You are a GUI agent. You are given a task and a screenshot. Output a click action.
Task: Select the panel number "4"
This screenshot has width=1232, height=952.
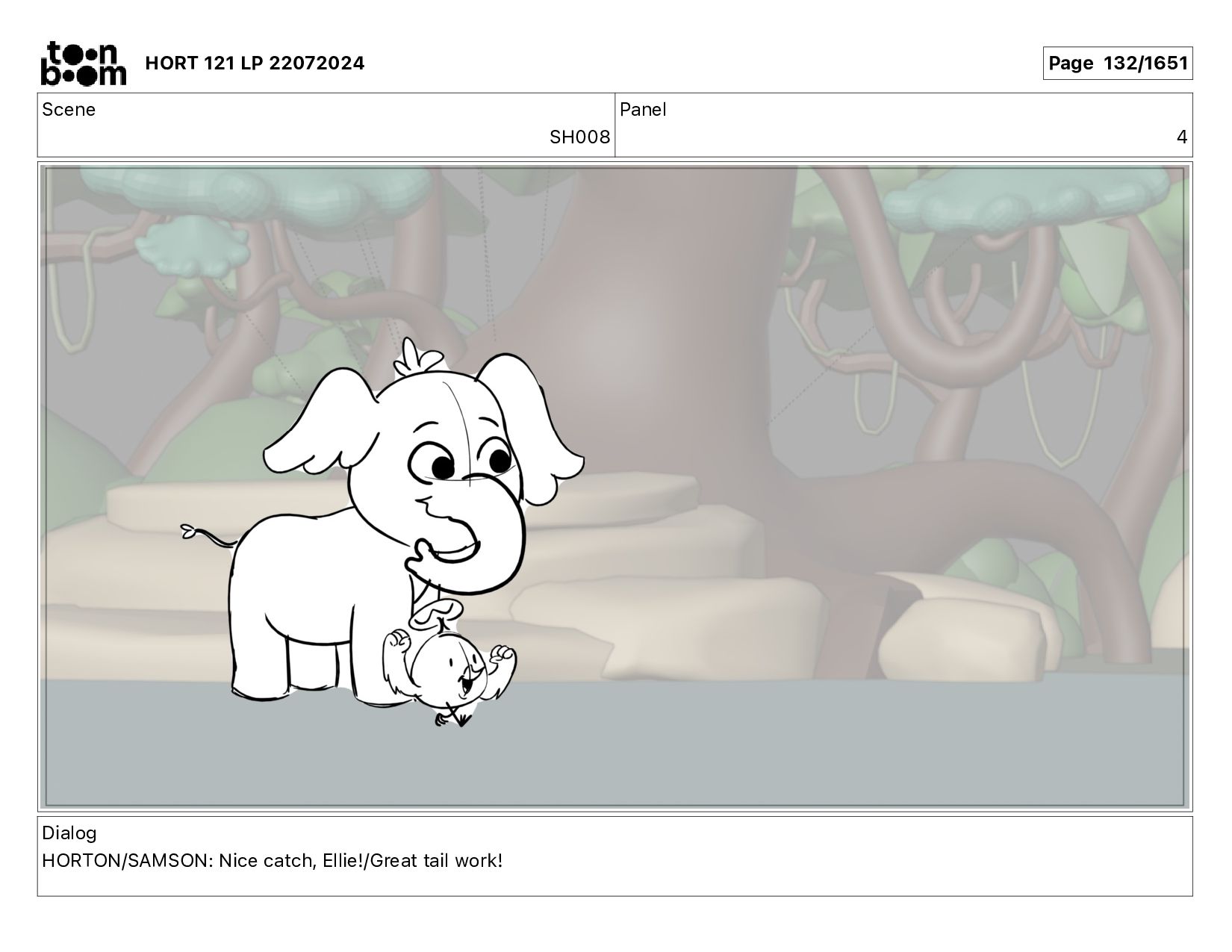point(1181,137)
